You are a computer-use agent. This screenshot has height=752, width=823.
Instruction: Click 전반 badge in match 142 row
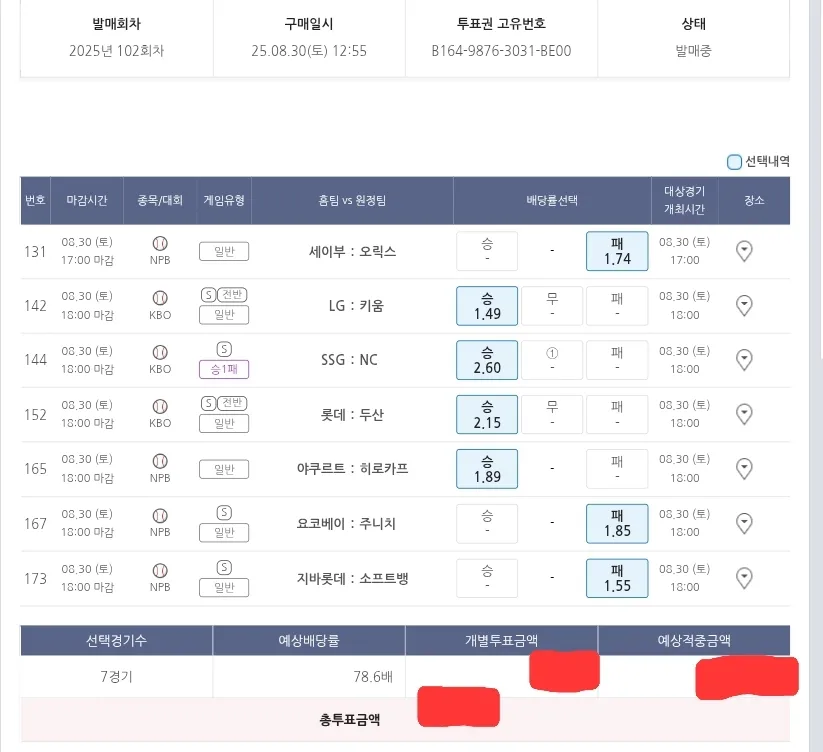[x=232, y=294]
